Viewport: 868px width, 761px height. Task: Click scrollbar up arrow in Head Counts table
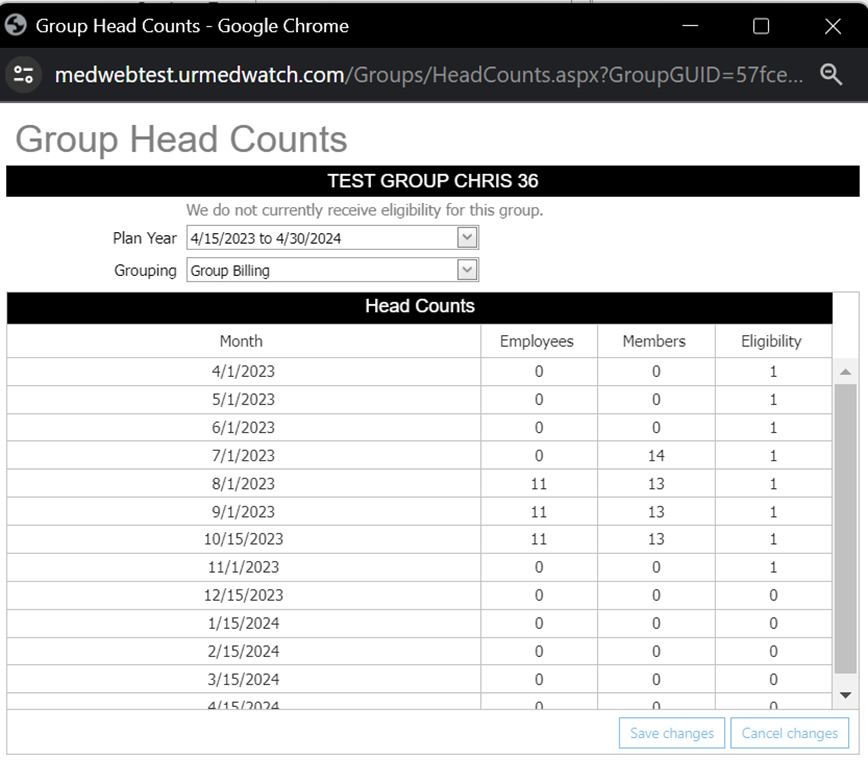[x=845, y=372]
